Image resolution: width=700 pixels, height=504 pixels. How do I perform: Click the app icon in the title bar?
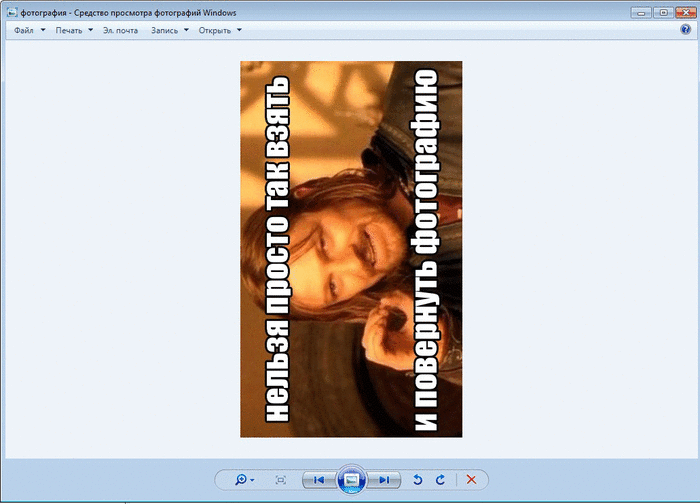[x=11, y=11]
